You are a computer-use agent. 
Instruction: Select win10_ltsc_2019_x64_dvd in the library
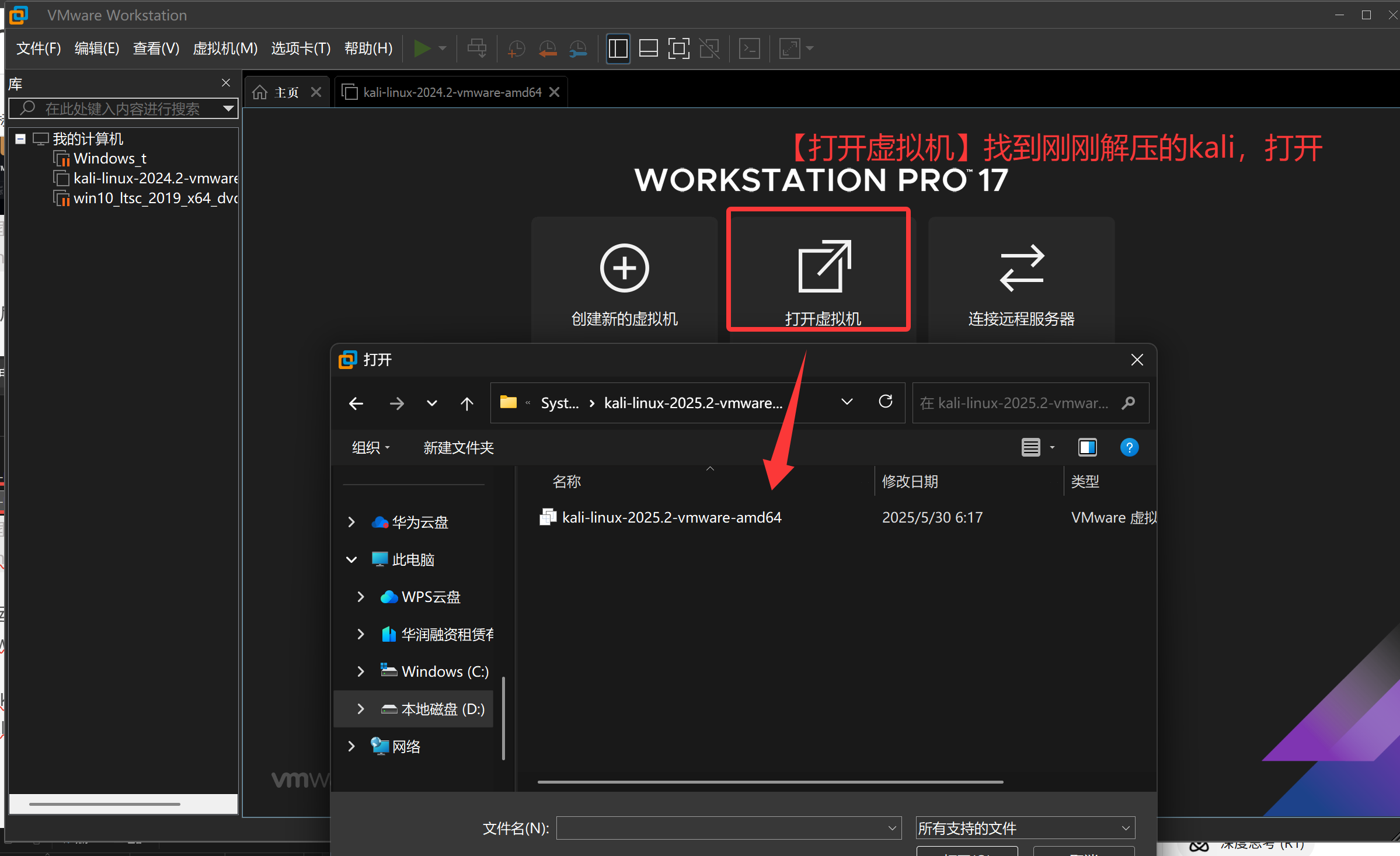point(146,198)
